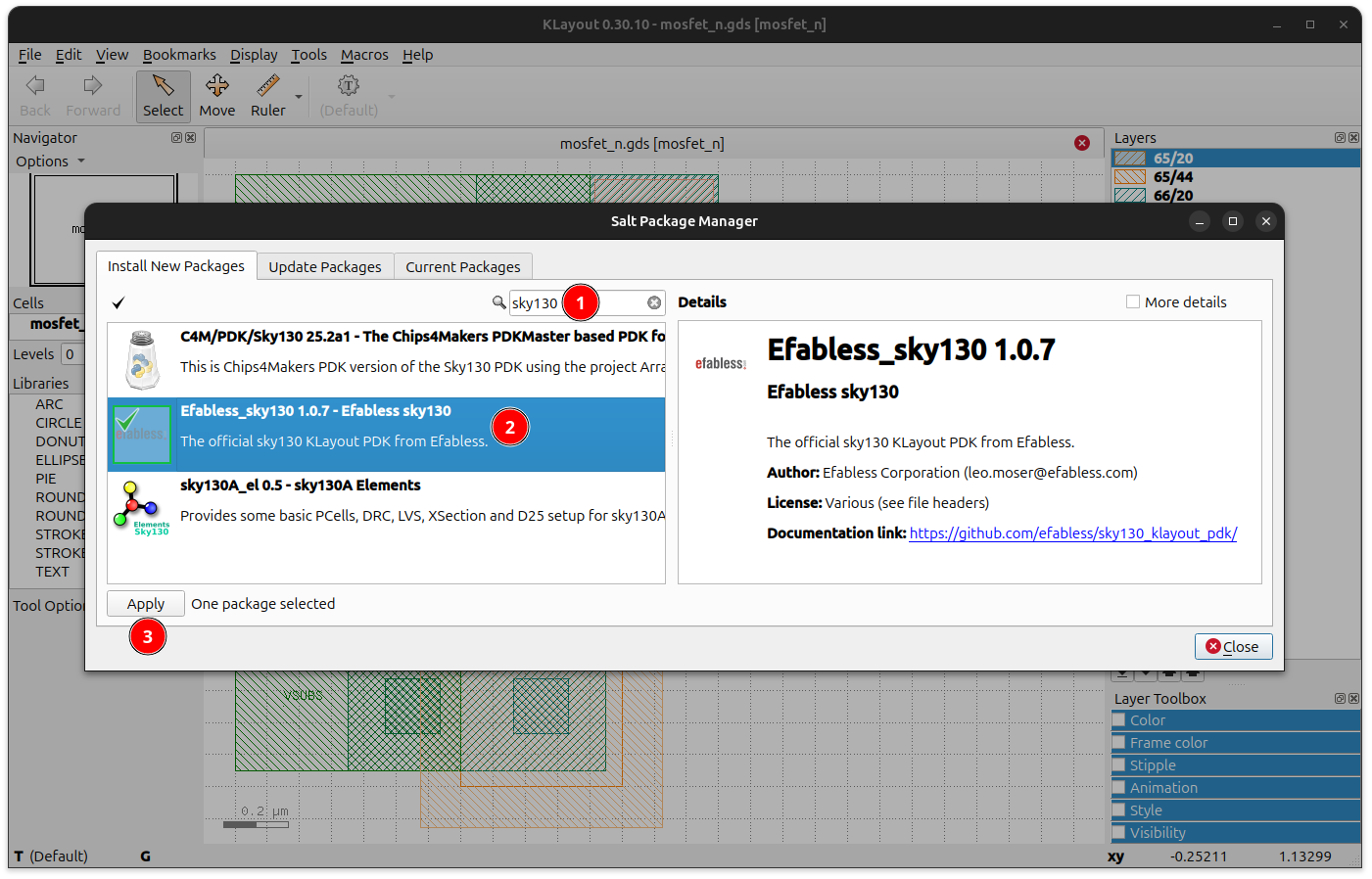The width and height of the screenshot is (1372, 879).
Task: Select the PIE library cell
Action: (x=46, y=479)
